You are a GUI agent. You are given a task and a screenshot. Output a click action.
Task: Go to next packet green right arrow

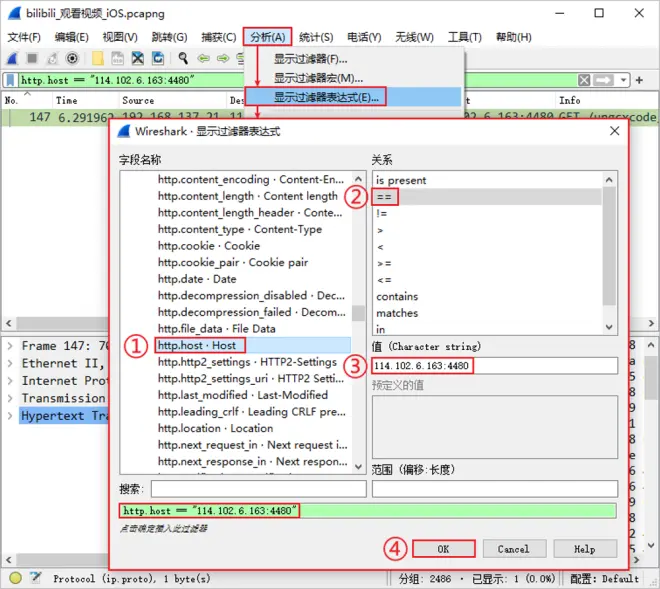click(223, 58)
